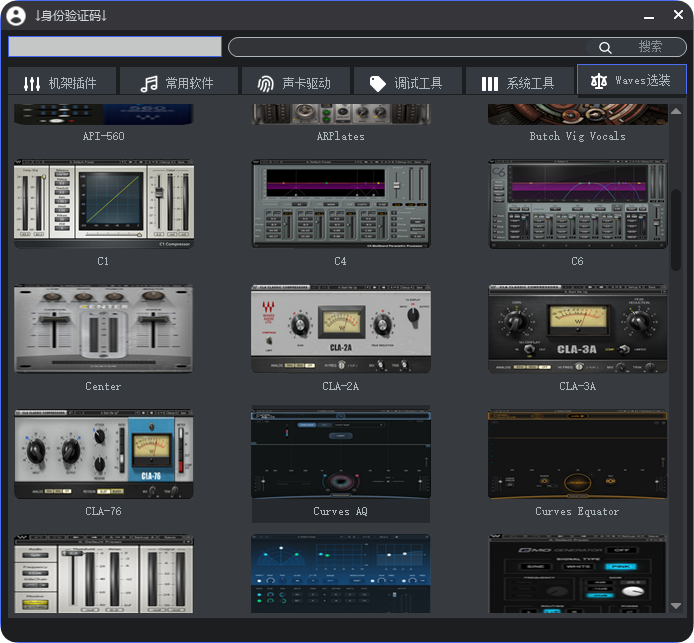Image resolution: width=694 pixels, height=643 pixels.
Task: Open the 机架插件 tab
Action: [62, 81]
